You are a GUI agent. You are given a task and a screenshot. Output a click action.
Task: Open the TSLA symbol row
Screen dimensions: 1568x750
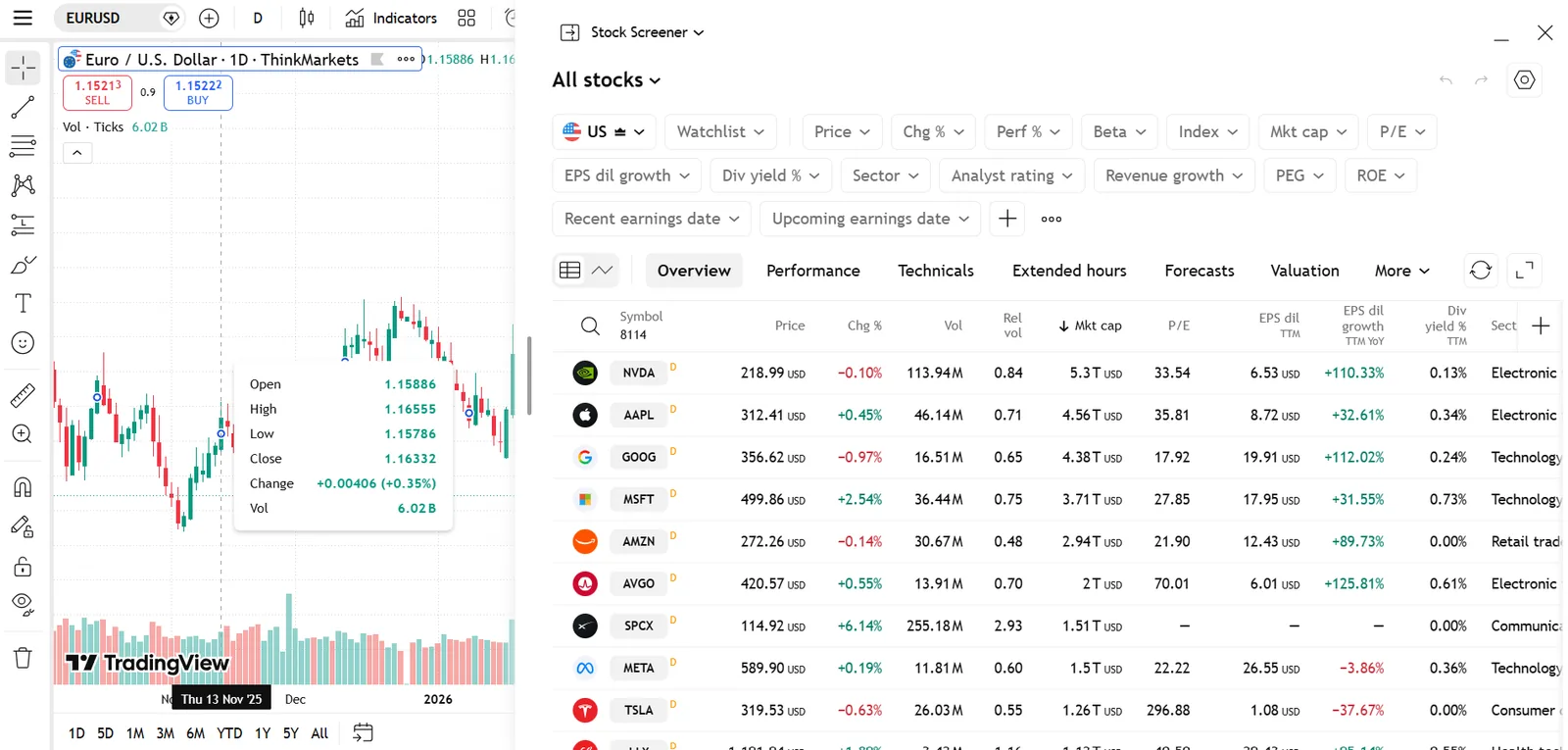click(1056, 710)
